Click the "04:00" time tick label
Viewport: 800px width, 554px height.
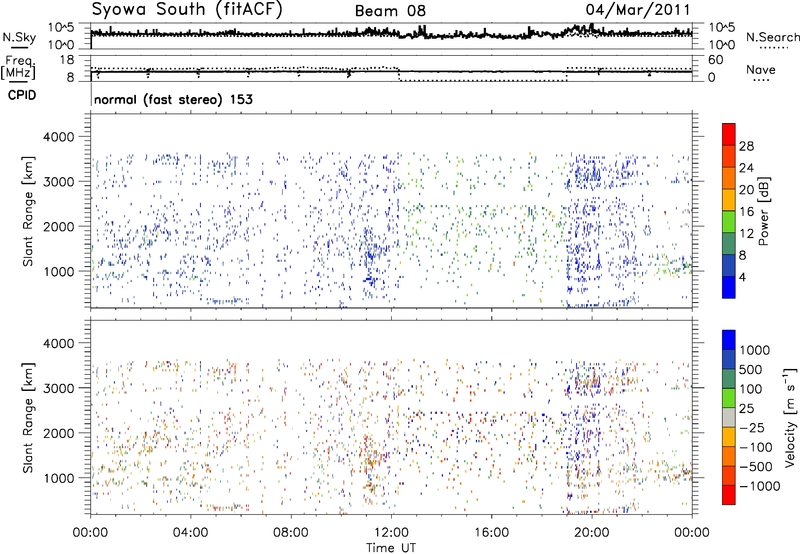point(190,533)
